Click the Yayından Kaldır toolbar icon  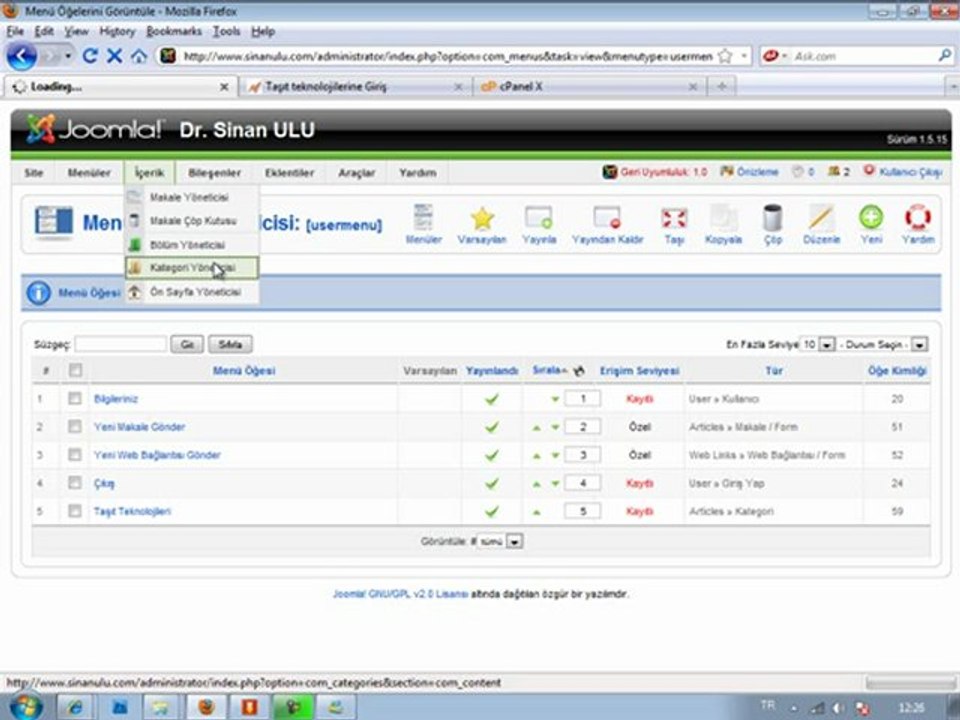[607, 224]
